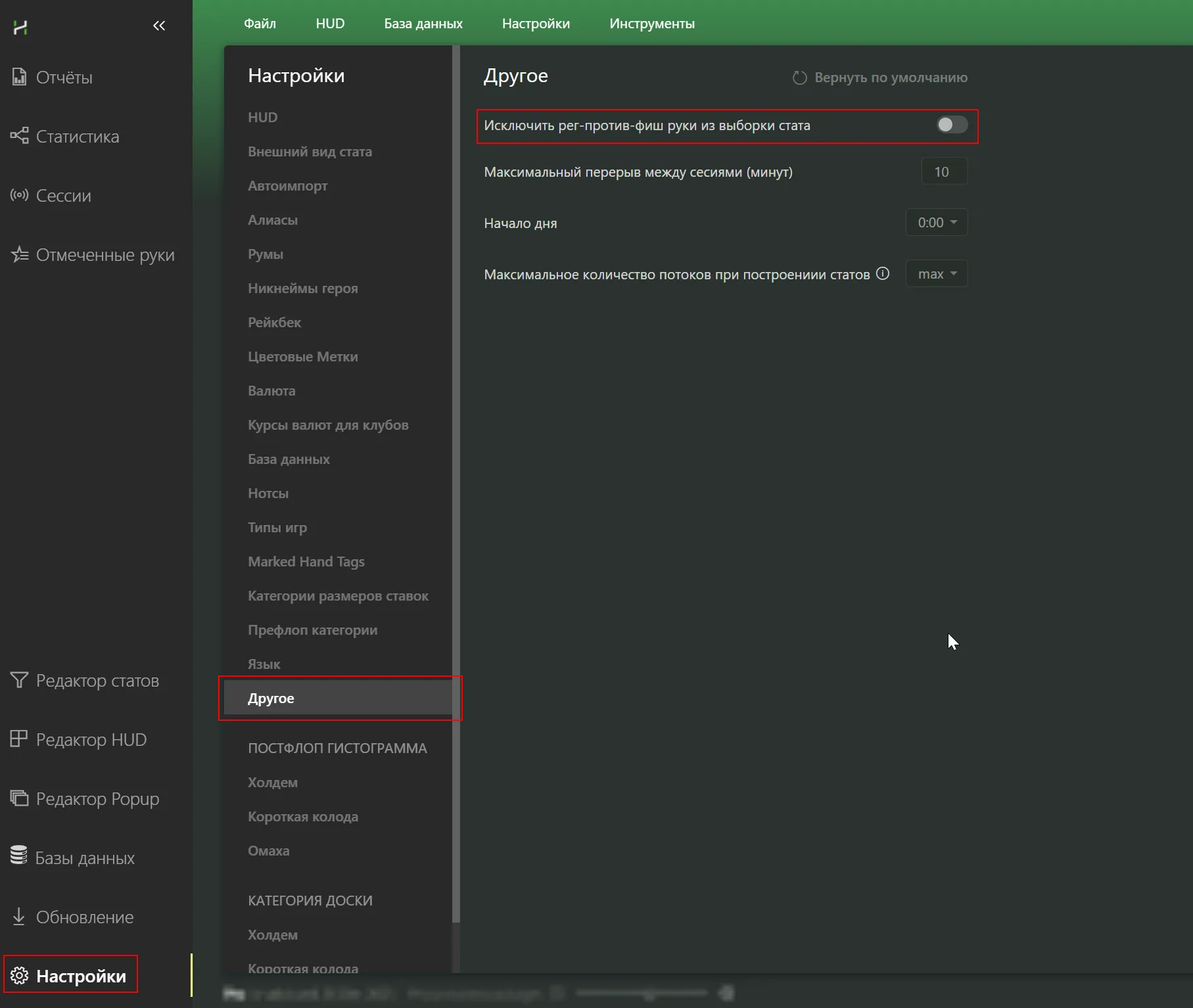This screenshot has height=1008, width=1193.
Task: Open the Начало дня 0:00 dropdown
Action: pyautogui.click(x=937, y=222)
